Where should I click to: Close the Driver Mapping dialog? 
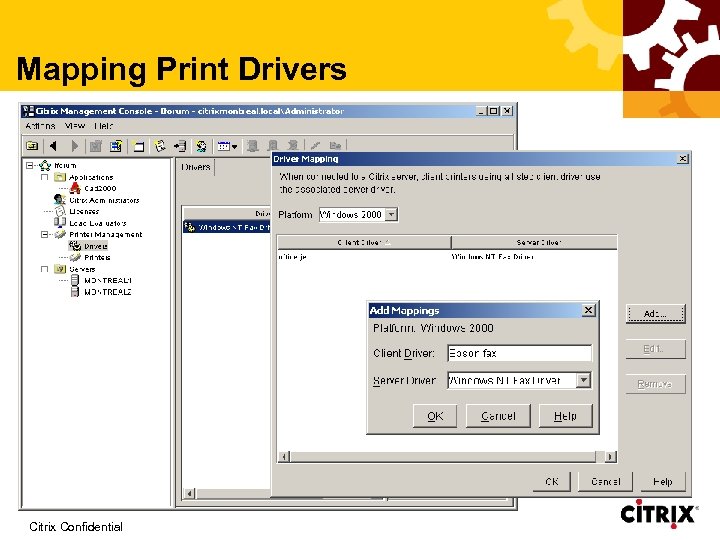click(x=683, y=158)
